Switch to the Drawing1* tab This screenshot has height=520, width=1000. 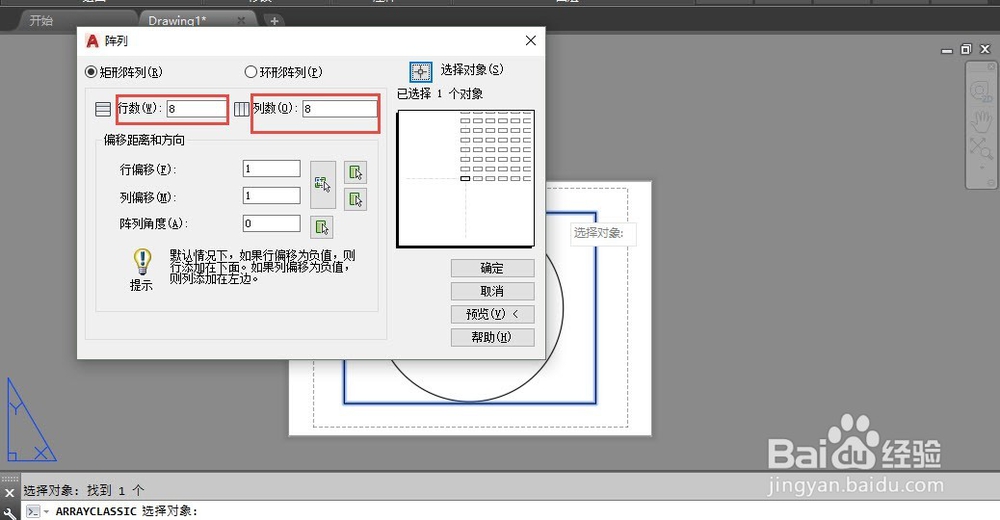coord(177,20)
